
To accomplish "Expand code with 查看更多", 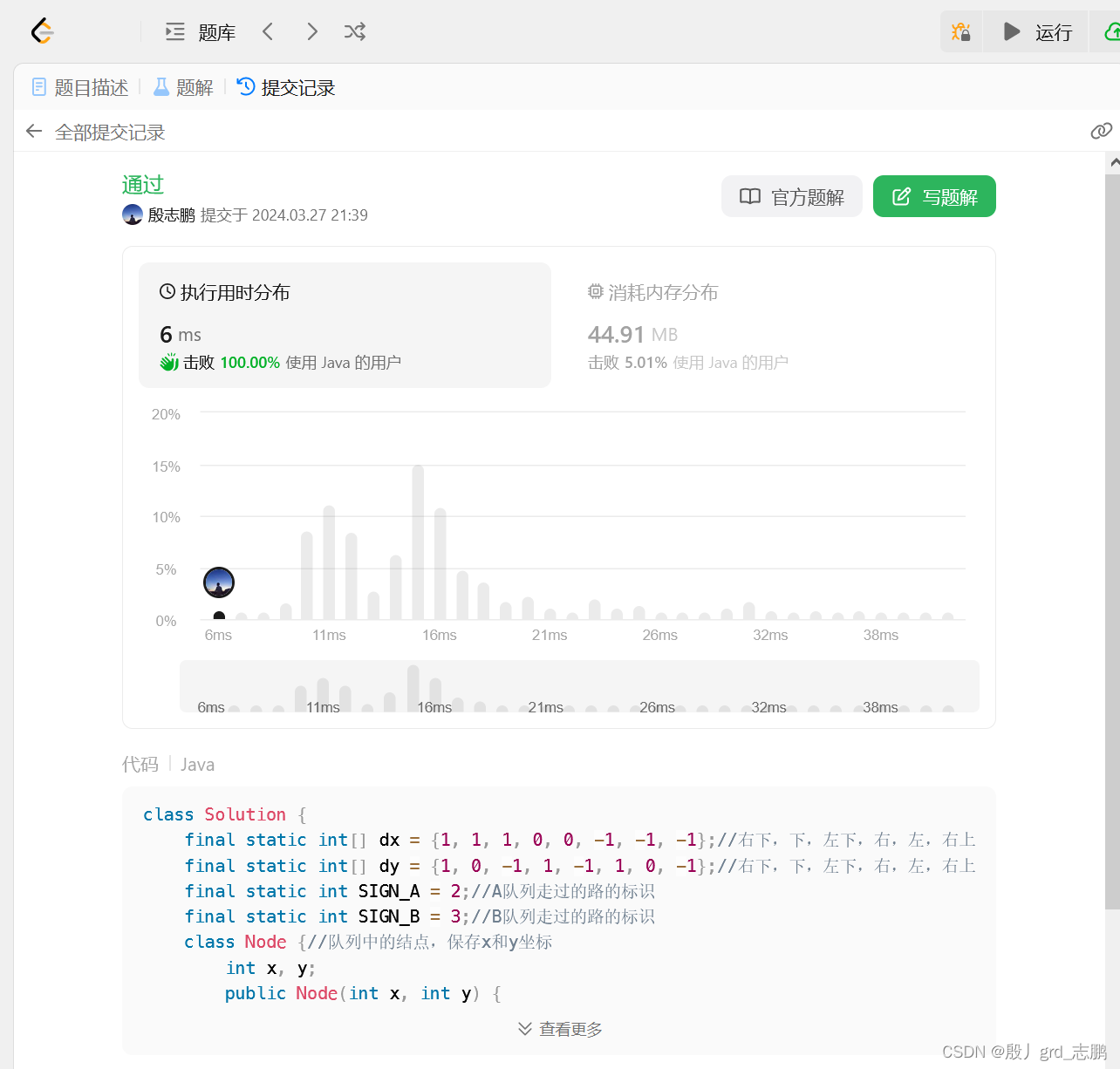I will (560, 1029).
